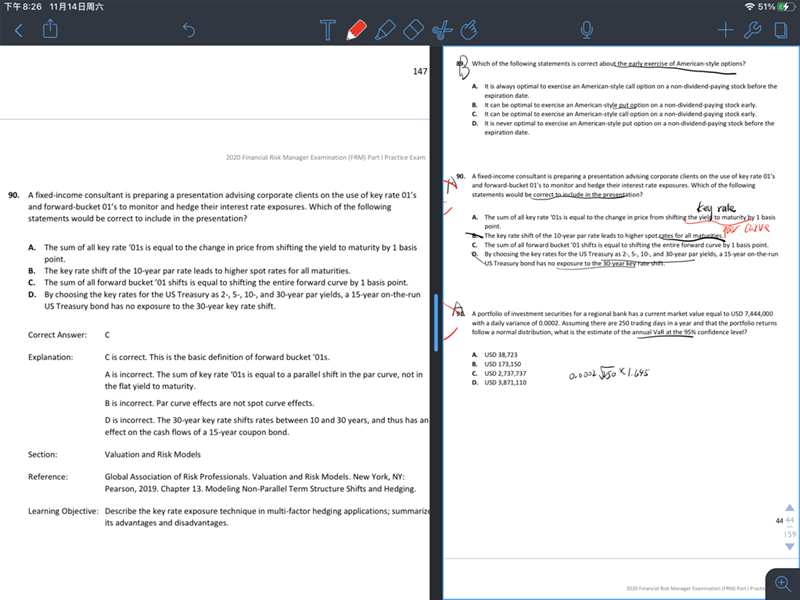Select the Eraser tool
Viewport: 800px width, 600px height.
(413, 30)
